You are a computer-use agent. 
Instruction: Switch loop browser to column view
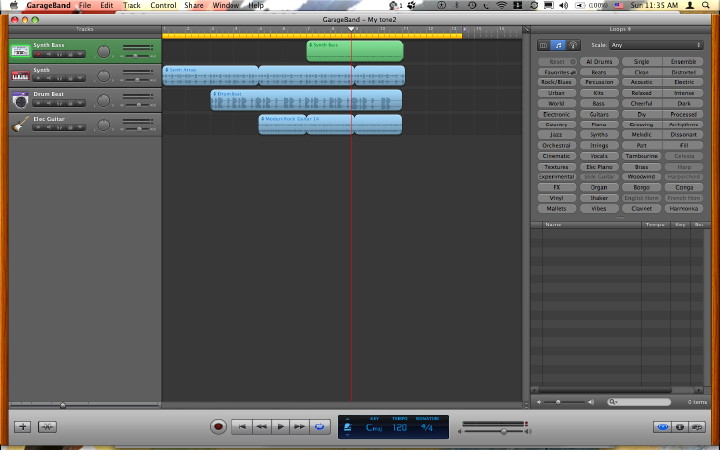(x=544, y=45)
